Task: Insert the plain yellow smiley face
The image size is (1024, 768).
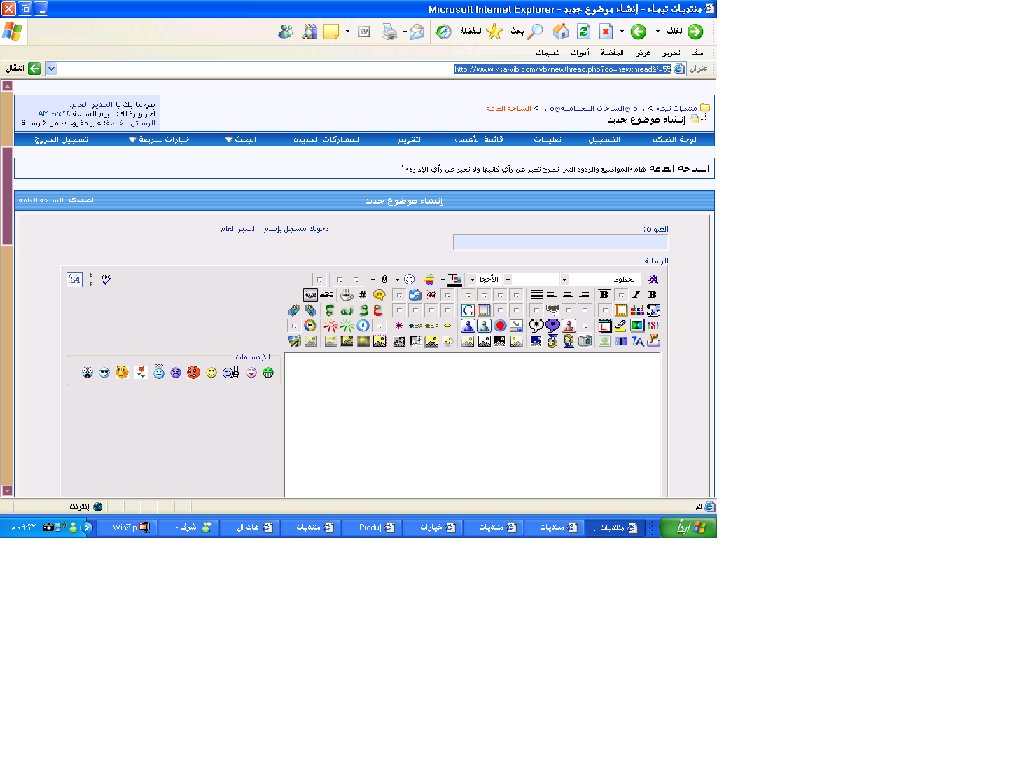Action: (211, 372)
